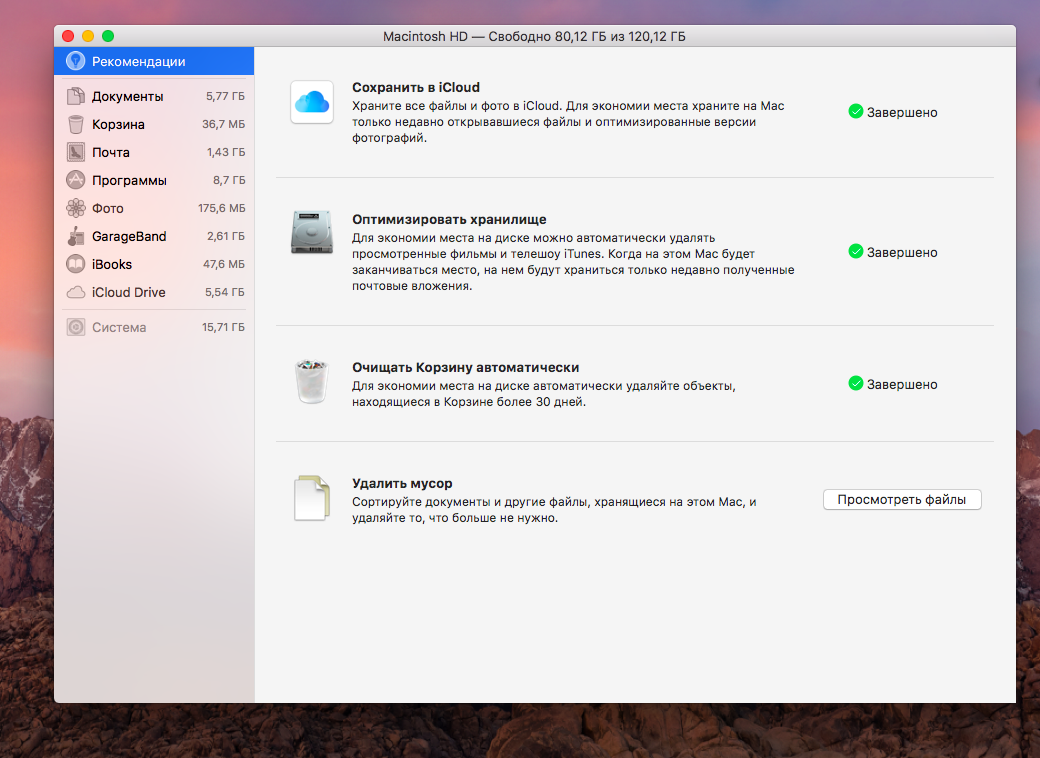Click the 15,71 ГБ size value

click(224, 327)
